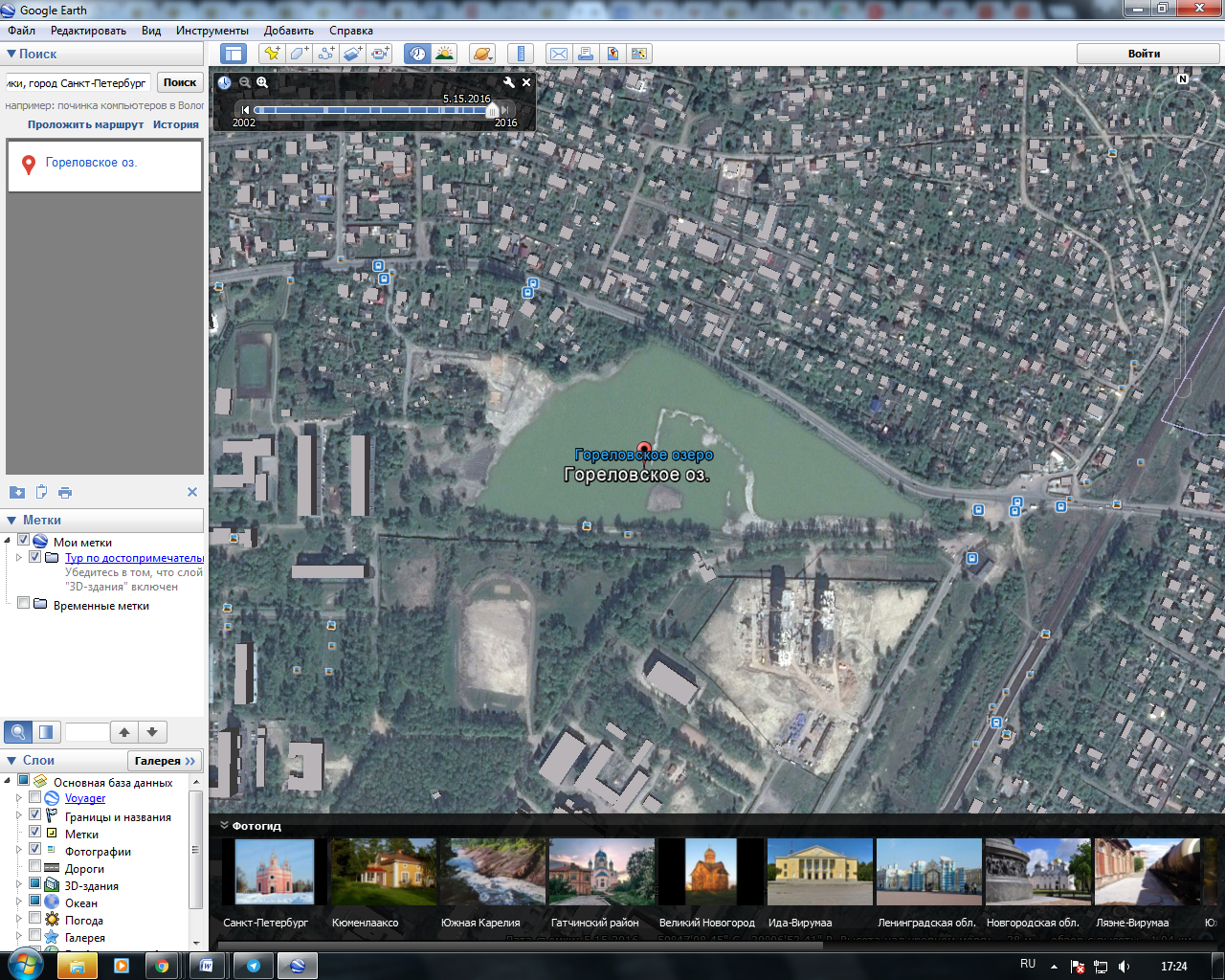Click the print search results icon
This screenshot has height=980, width=1225.
(x=65, y=492)
